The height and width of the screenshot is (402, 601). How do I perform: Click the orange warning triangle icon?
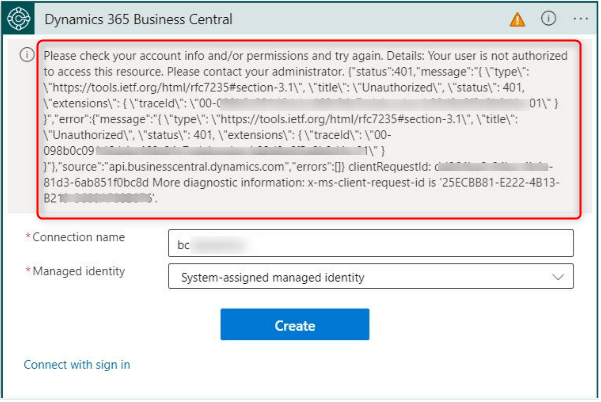coord(517,19)
